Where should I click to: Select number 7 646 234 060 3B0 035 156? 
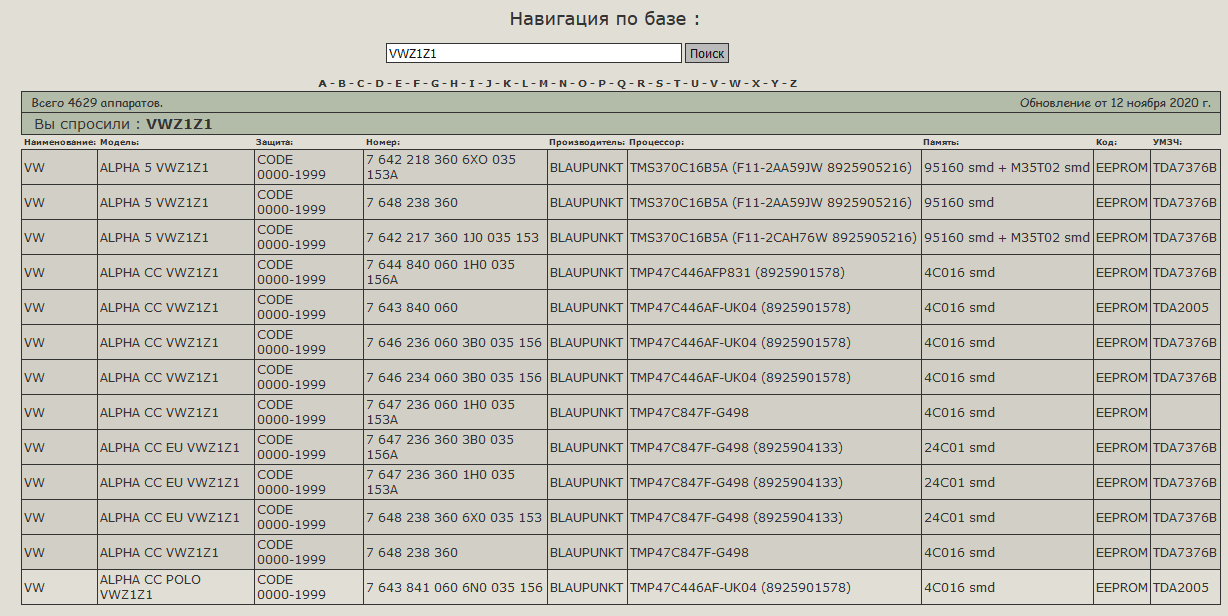[455, 377]
